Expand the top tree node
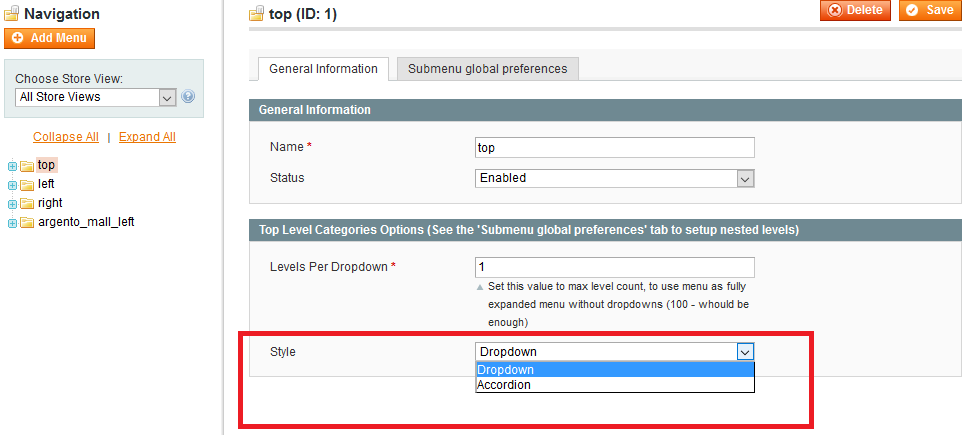 click(12, 166)
